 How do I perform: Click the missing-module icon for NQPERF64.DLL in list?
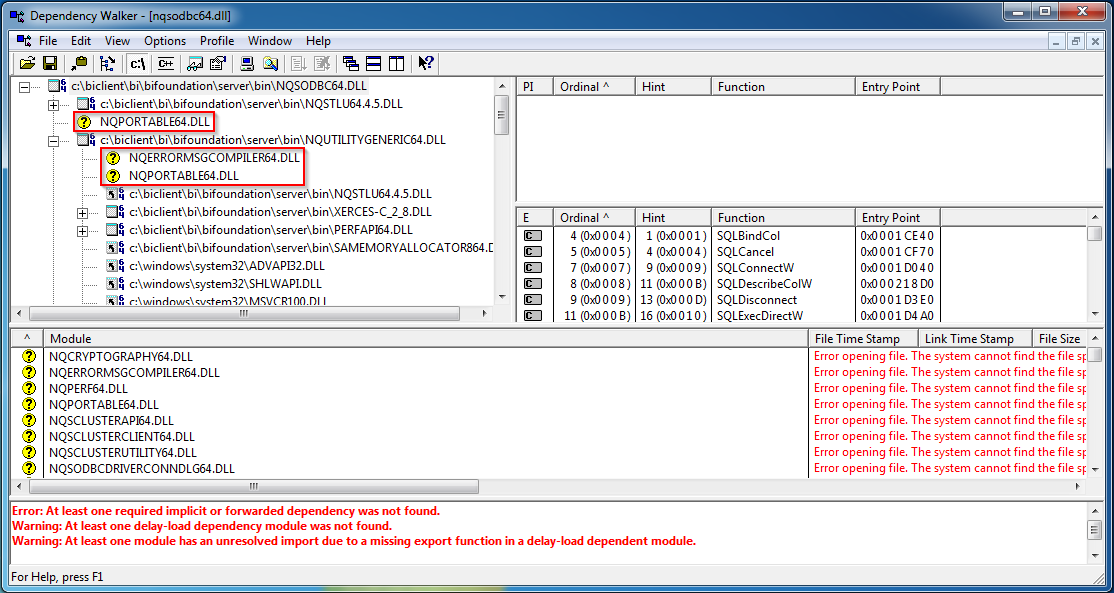[28, 388]
